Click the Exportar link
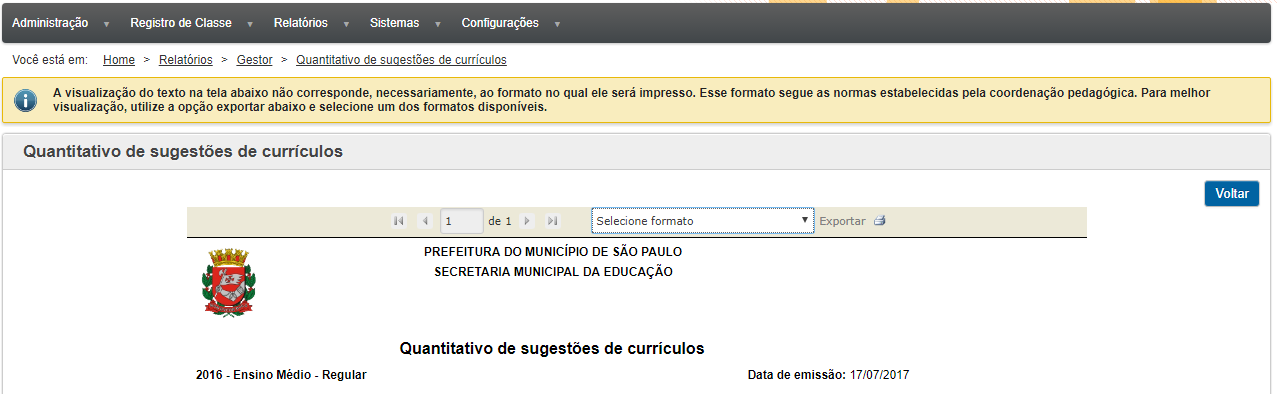The image size is (1279, 394). pos(842,221)
